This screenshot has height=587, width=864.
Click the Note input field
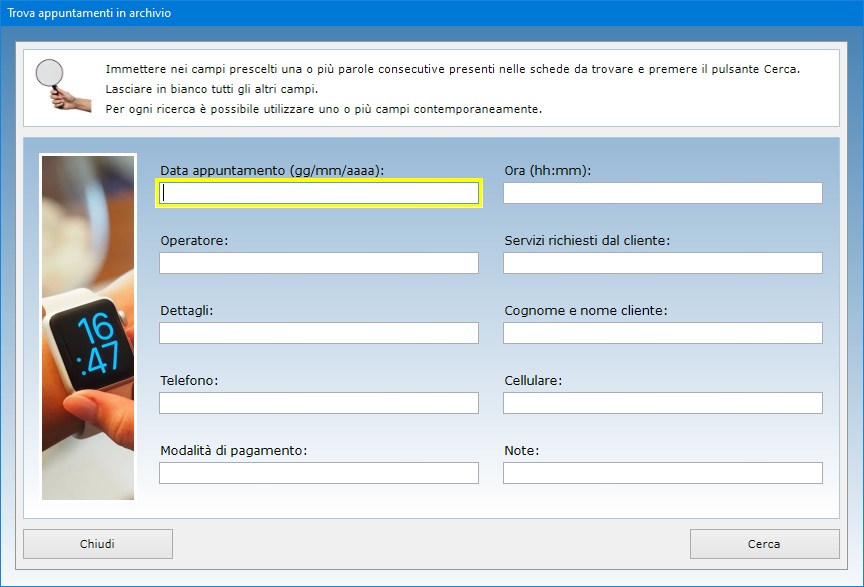click(x=662, y=473)
